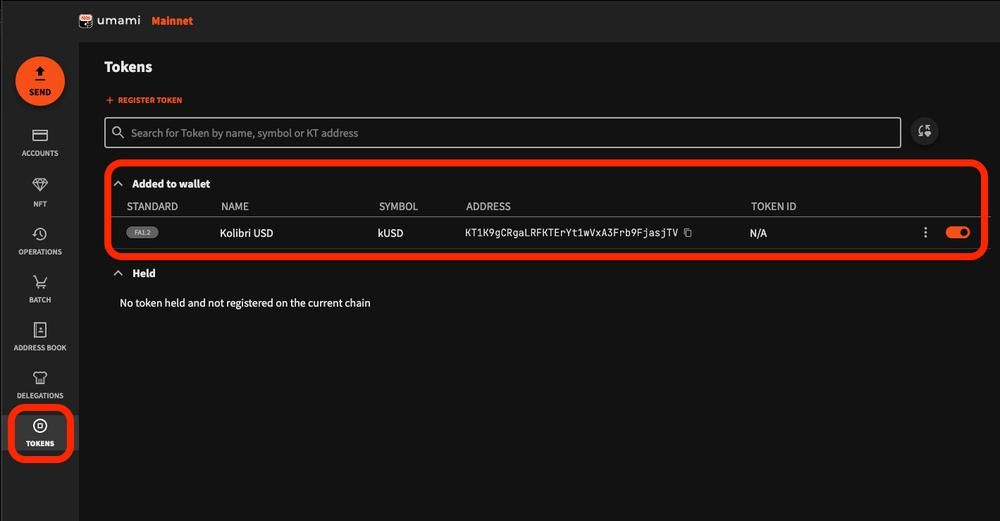Open the NFT section
Image resolution: width=1000 pixels, height=521 pixels.
click(40, 192)
